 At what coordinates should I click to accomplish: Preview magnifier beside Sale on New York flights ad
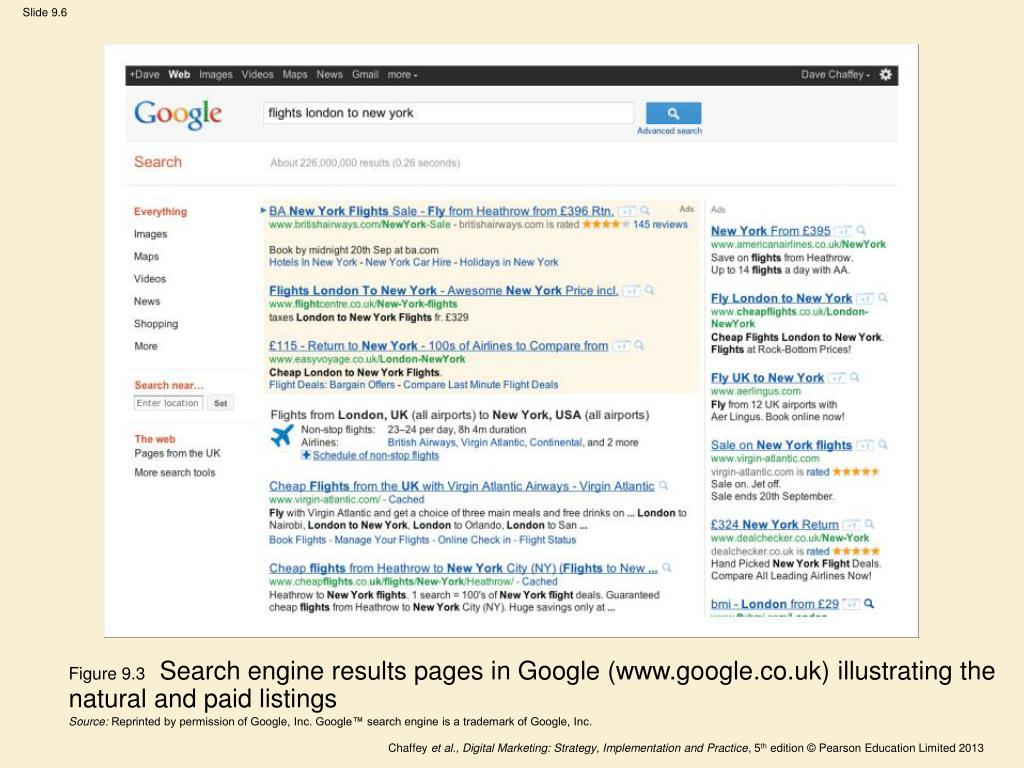pos(882,445)
